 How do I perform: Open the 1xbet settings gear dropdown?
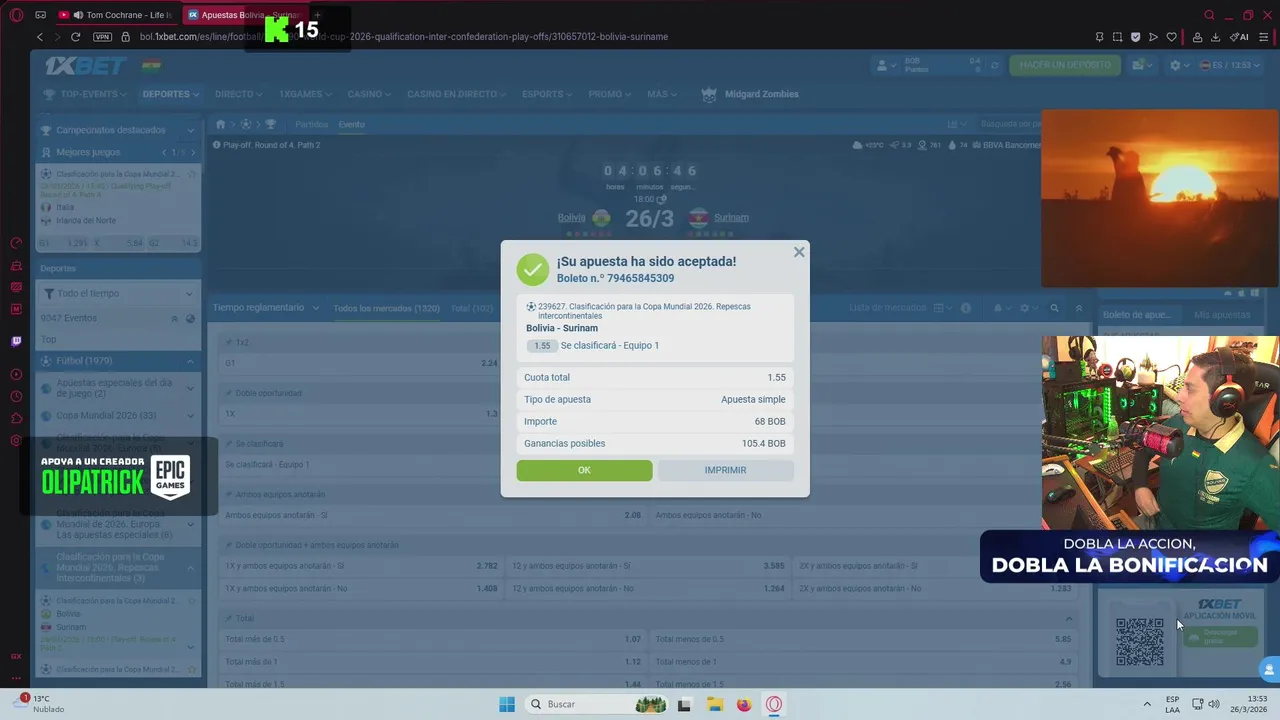[x=1179, y=65]
